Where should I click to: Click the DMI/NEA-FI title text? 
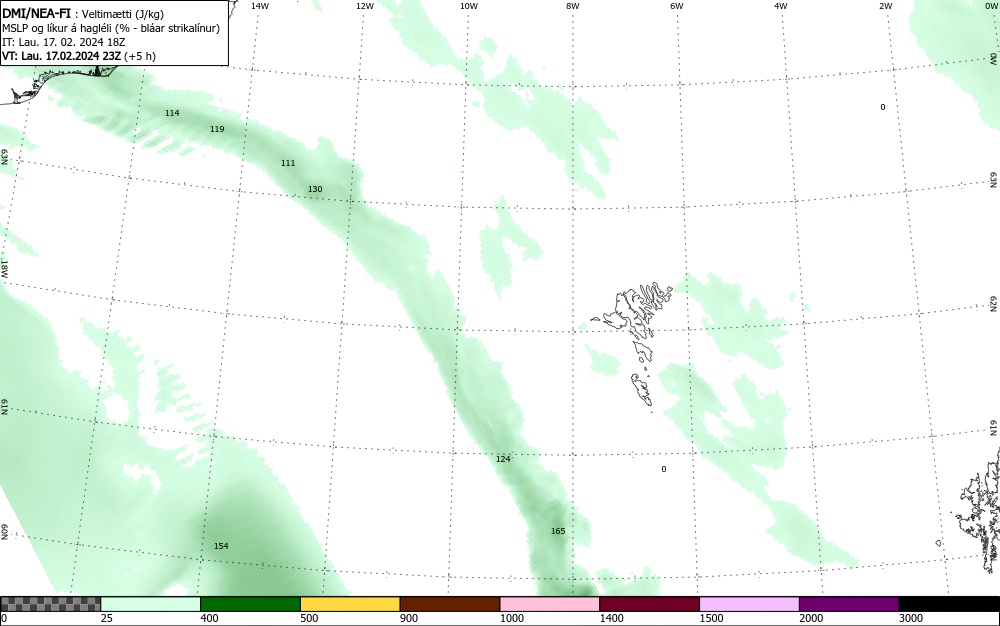pyautogui.click(x=36, y=14)
